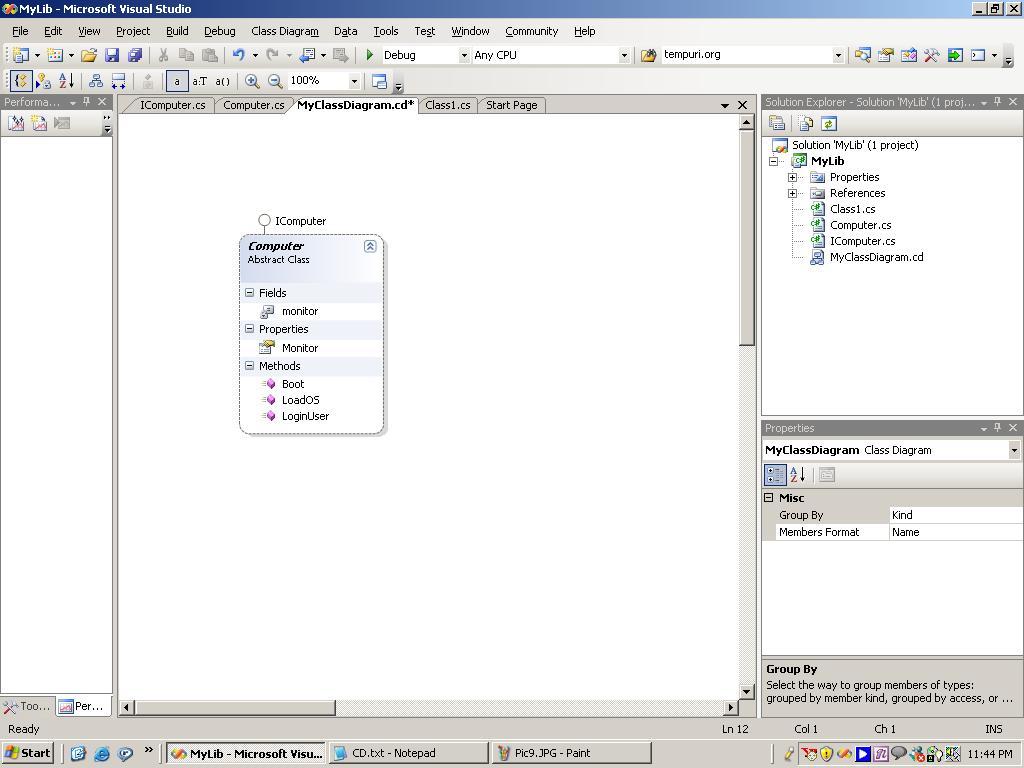Expand the References node in Solution Explorer
The height and width of the screenshot is (768, 1024).
pyautogui.click(x=792, y=193)
